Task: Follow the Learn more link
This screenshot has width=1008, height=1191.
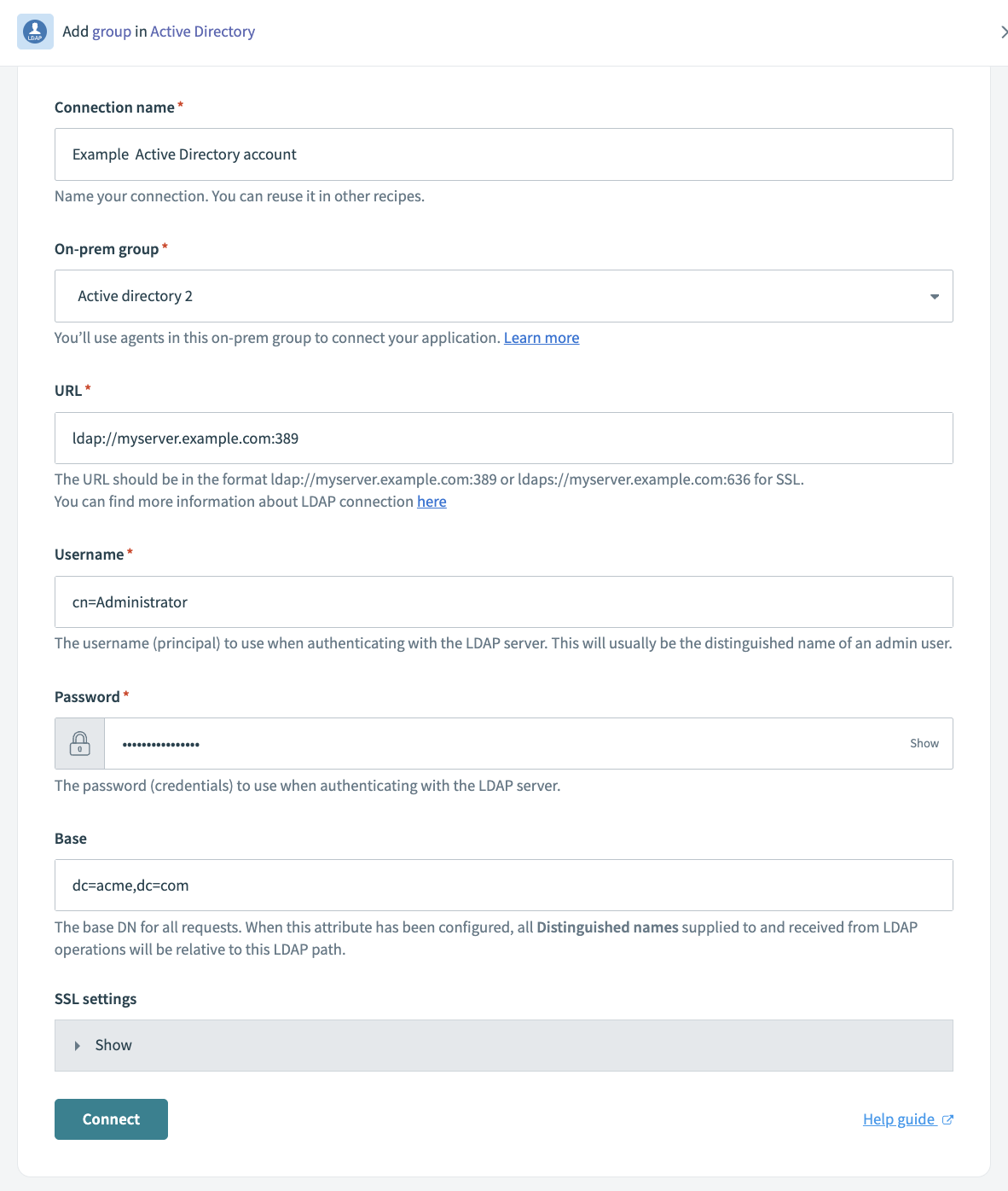Action: [x=542, y=338]
